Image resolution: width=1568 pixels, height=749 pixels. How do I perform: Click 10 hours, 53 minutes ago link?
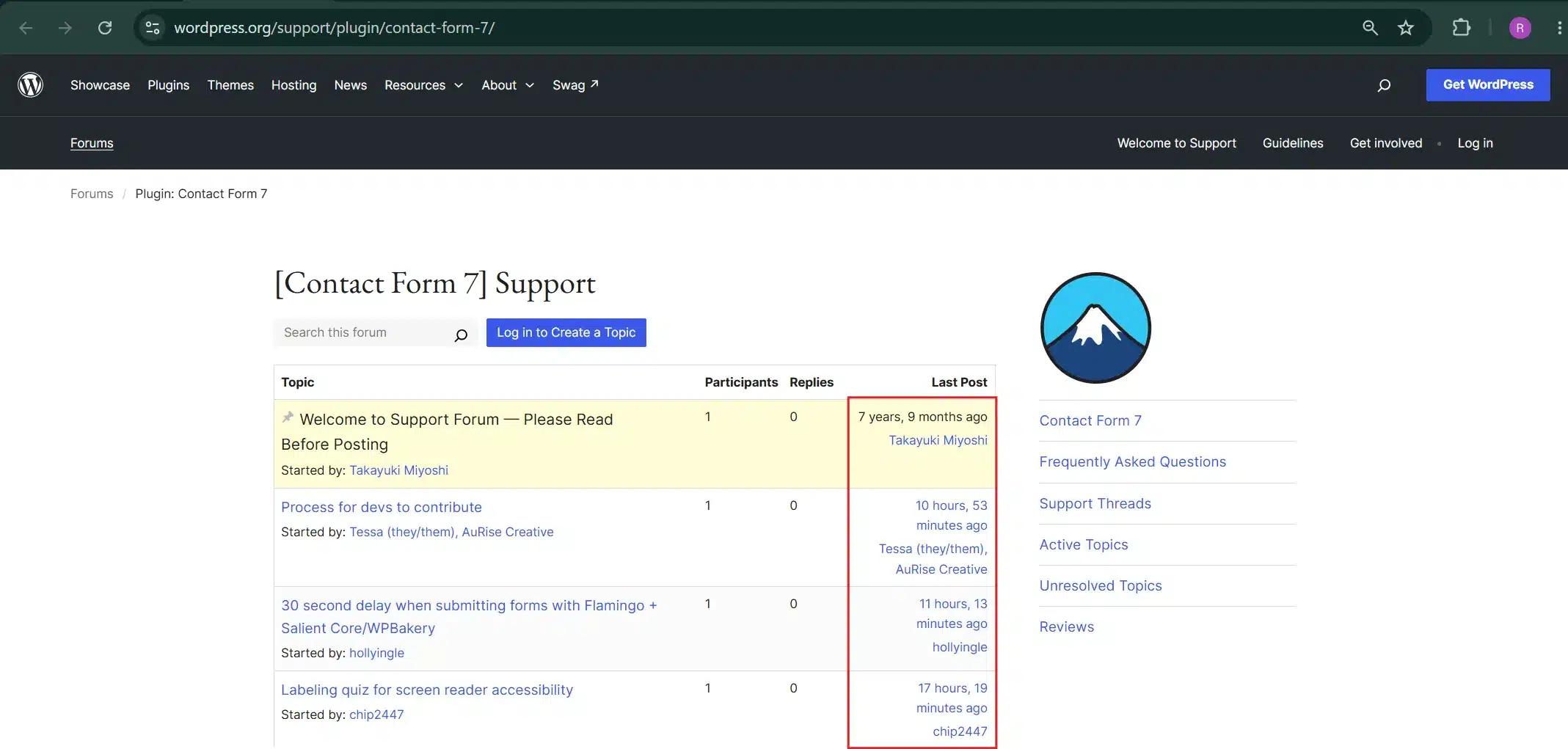click(x=951, y=515)
